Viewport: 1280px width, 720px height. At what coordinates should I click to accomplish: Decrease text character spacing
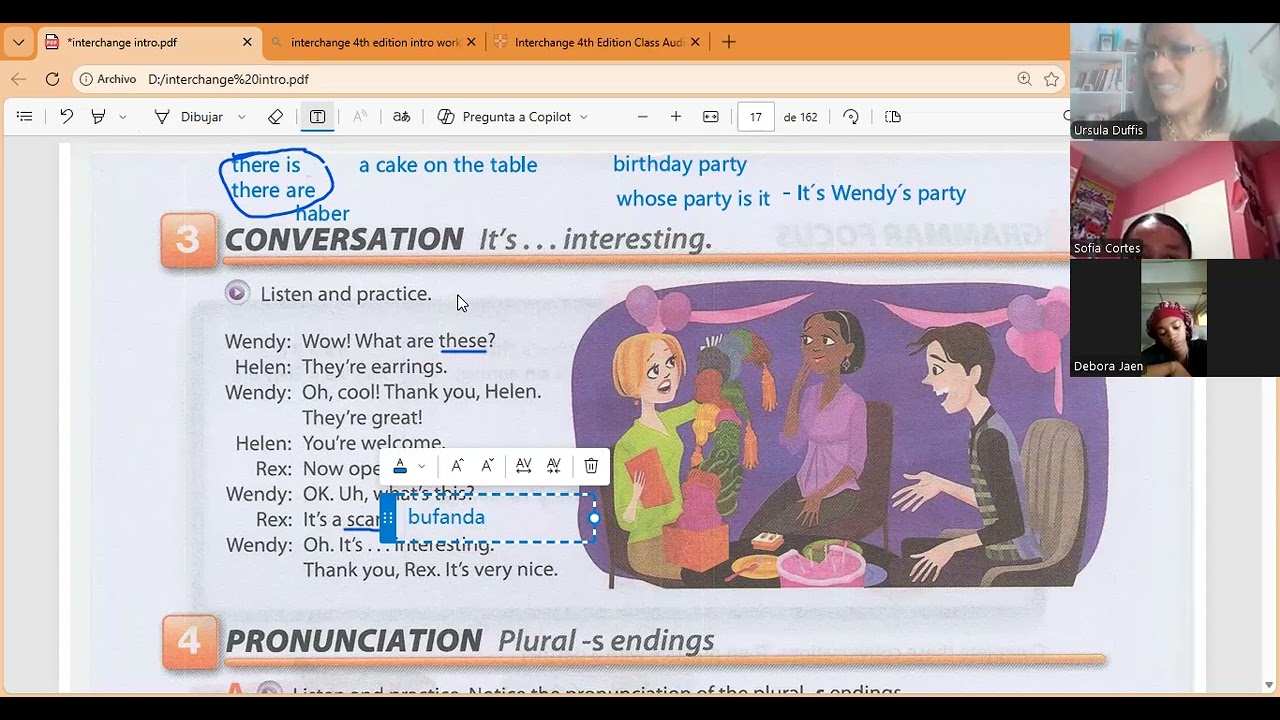coord(554,466)
